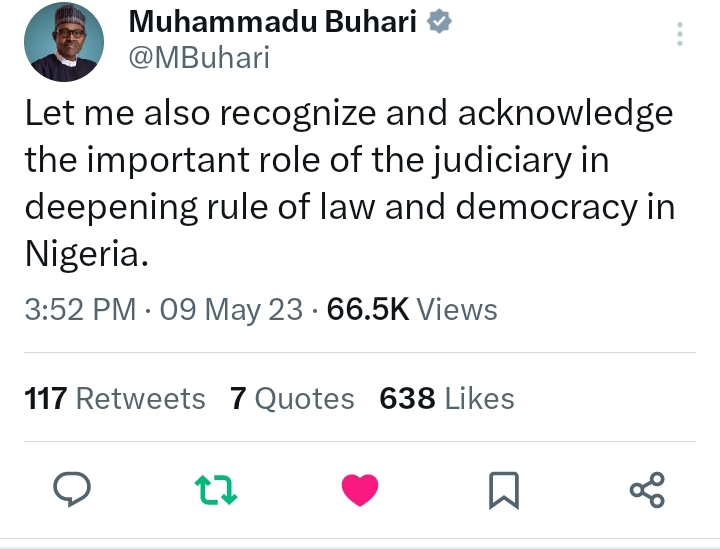
Task: Show the 638 Likes list
Action: pyautogui.click(x=446, y=399)
